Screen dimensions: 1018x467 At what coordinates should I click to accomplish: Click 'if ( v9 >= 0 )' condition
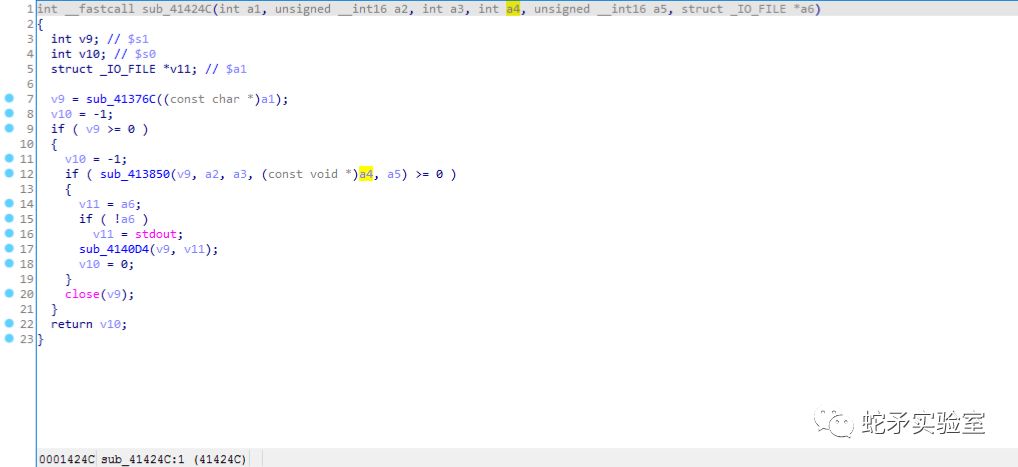(100, 129)
